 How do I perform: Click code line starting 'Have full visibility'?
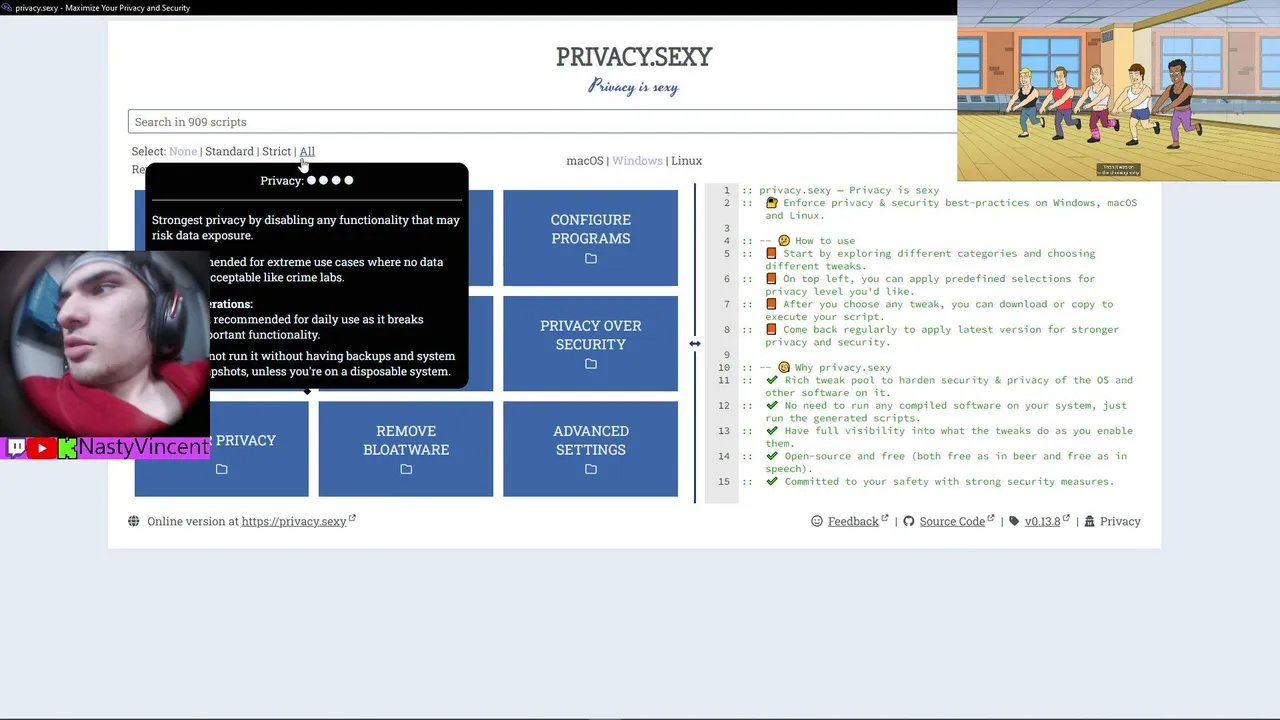tap(949, 436)
